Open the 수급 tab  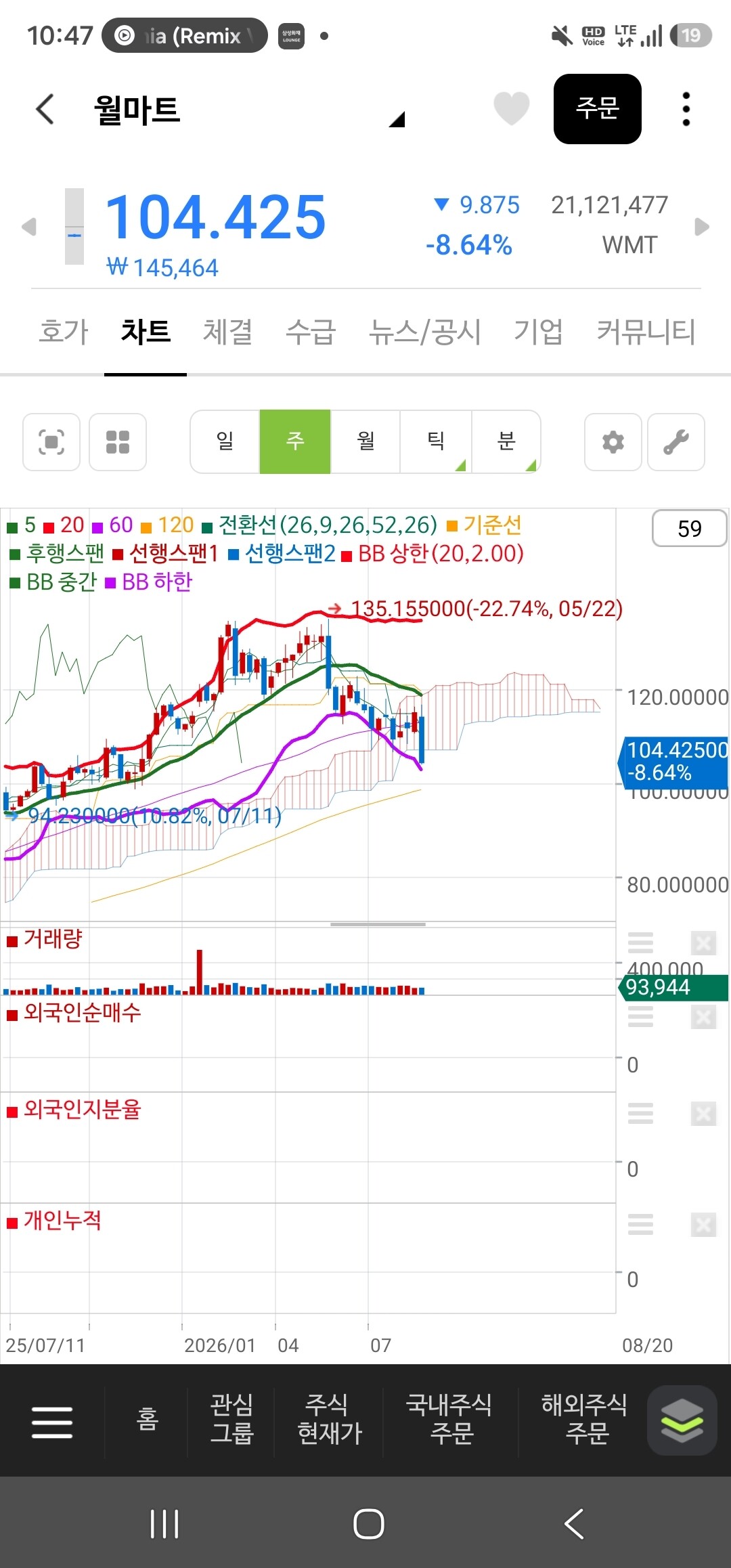coord(311,332)
